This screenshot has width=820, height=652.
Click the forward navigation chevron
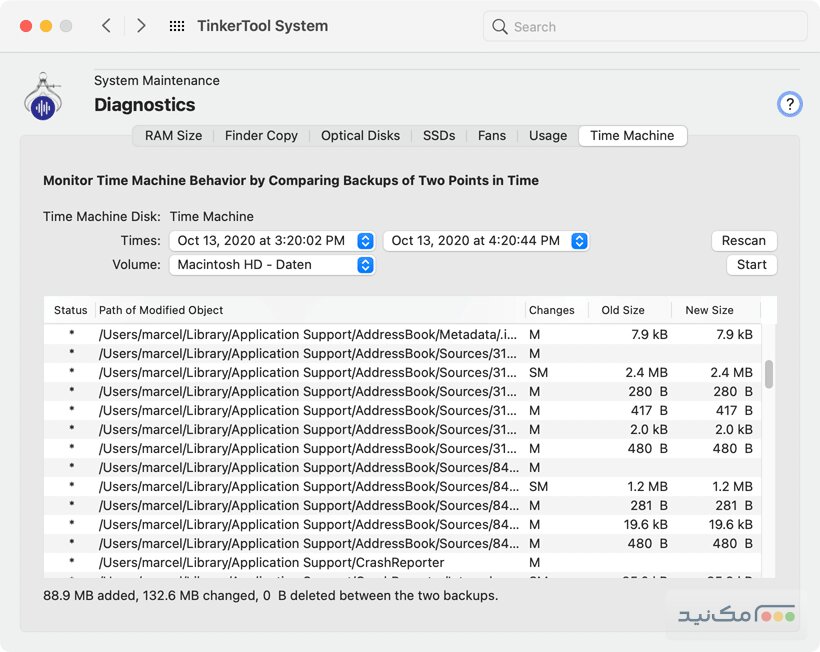[x=141, y=26]
